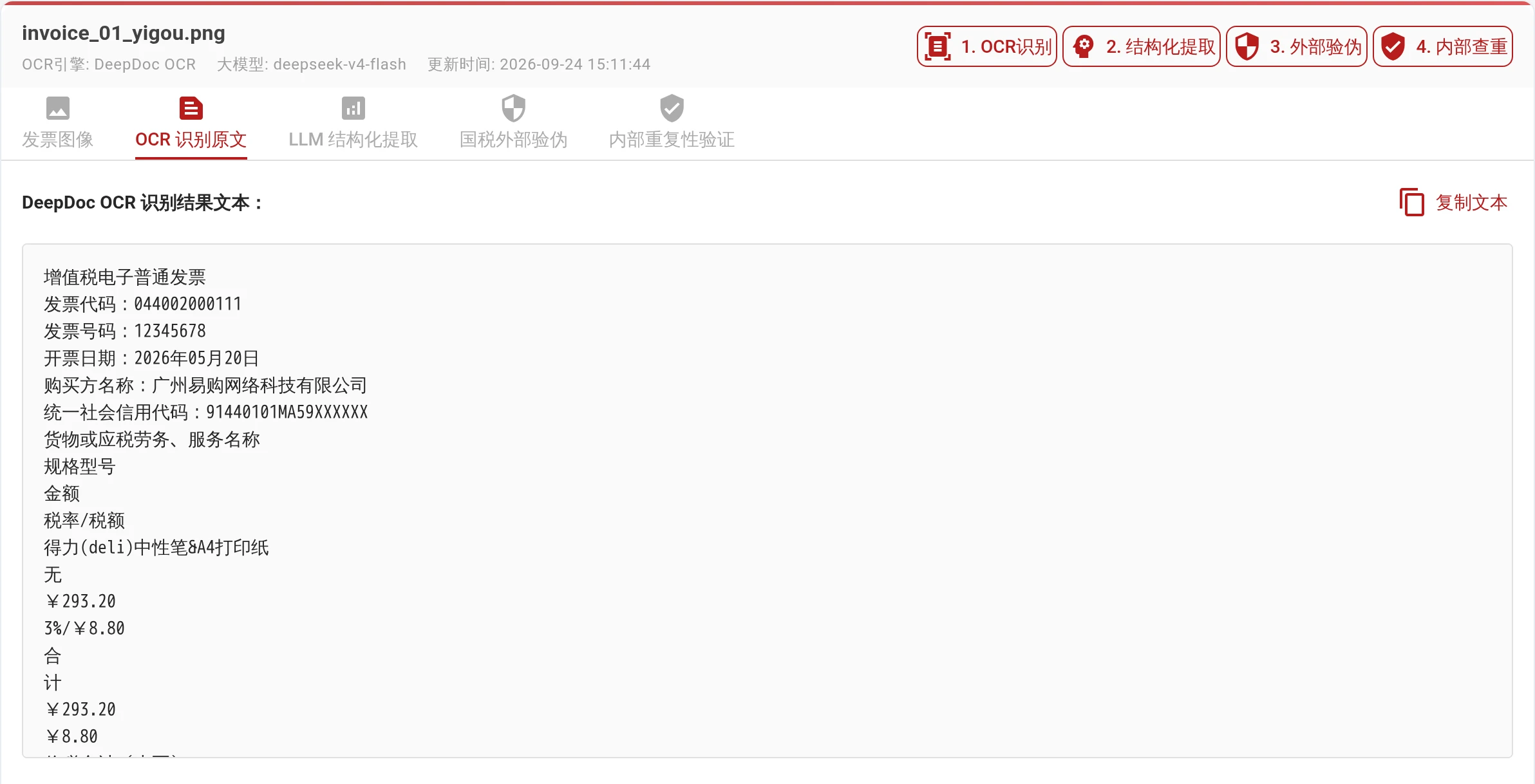
Task: Click check-shield icon in 内部查重 button
Action: [1393, 46]
